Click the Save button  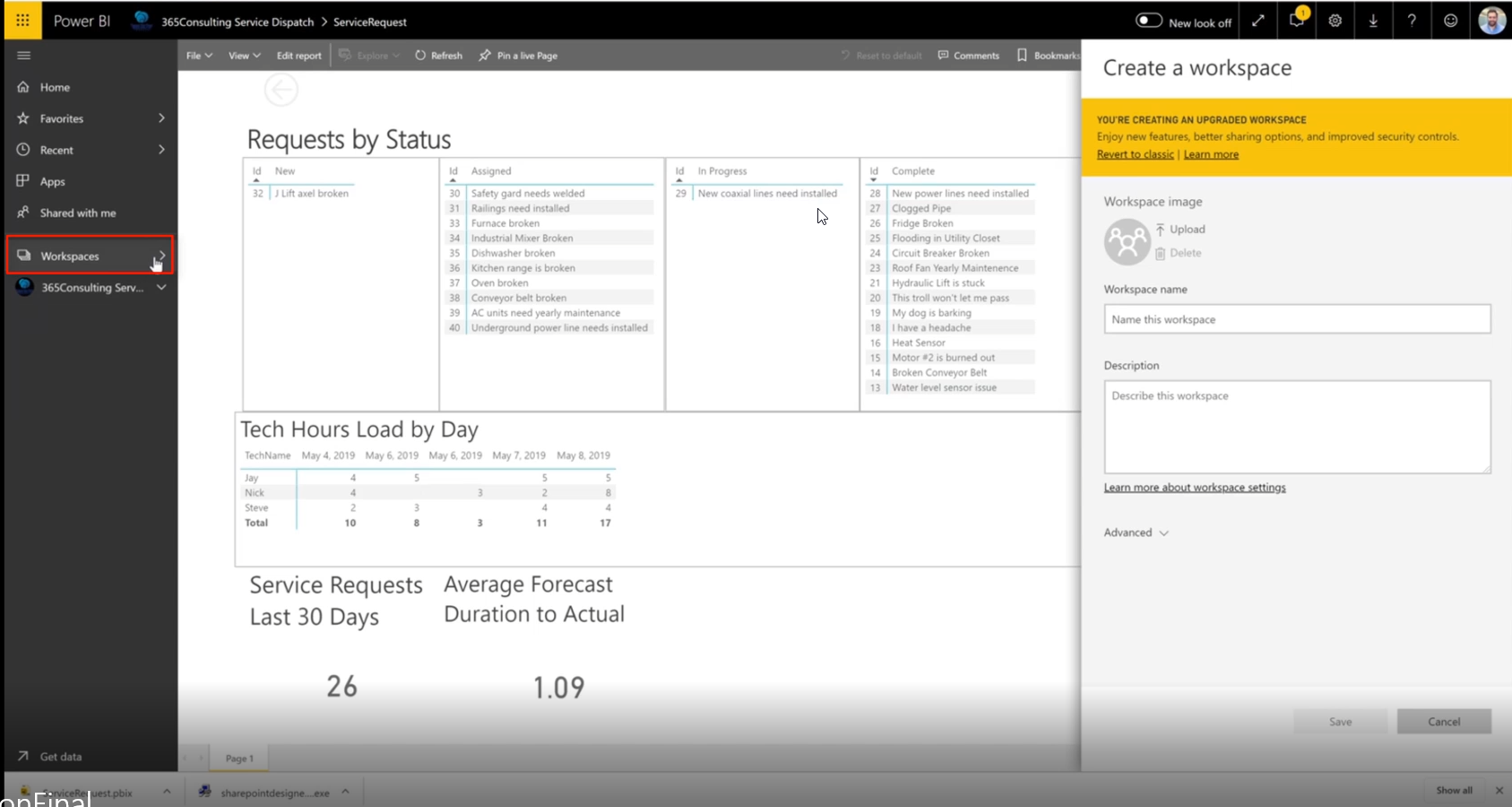[x=1340, y=722]
